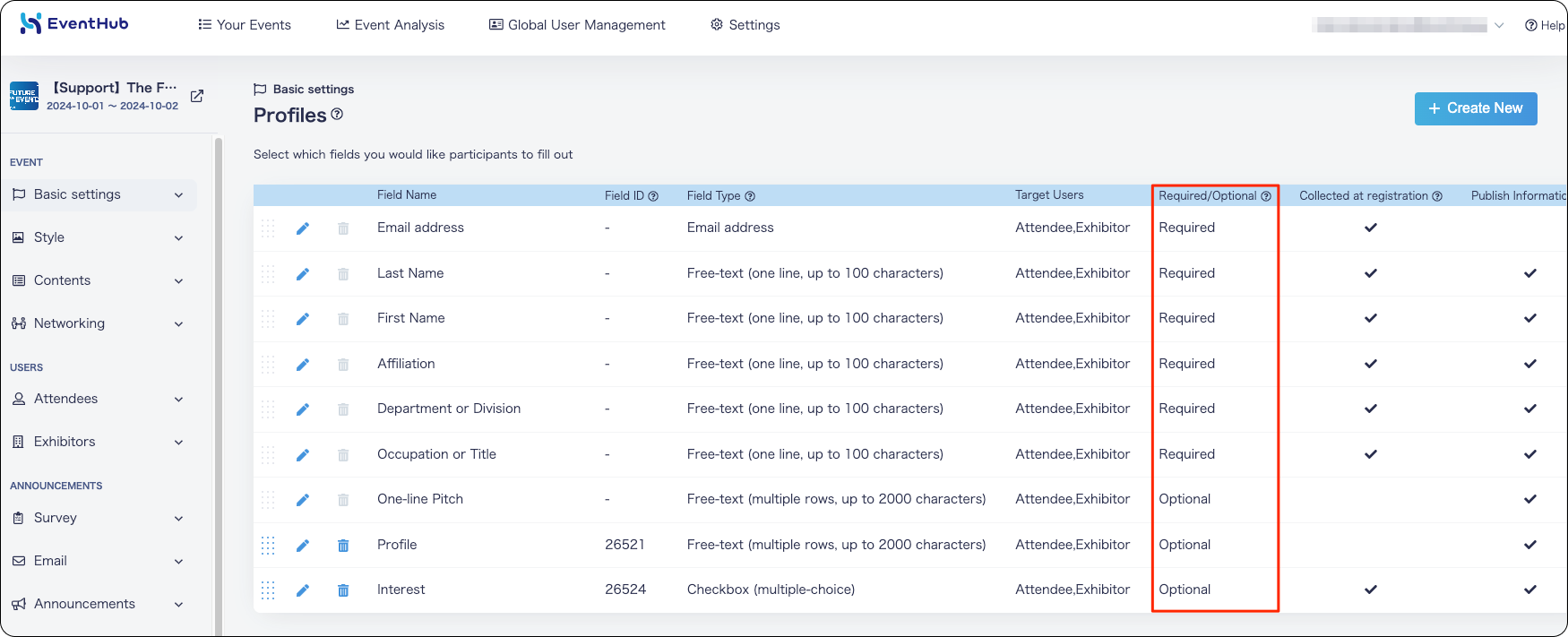Click the Field ID value 26524
Viewport: 1568px width, 637px height.
pyautogui.click(x=625, y=590)
